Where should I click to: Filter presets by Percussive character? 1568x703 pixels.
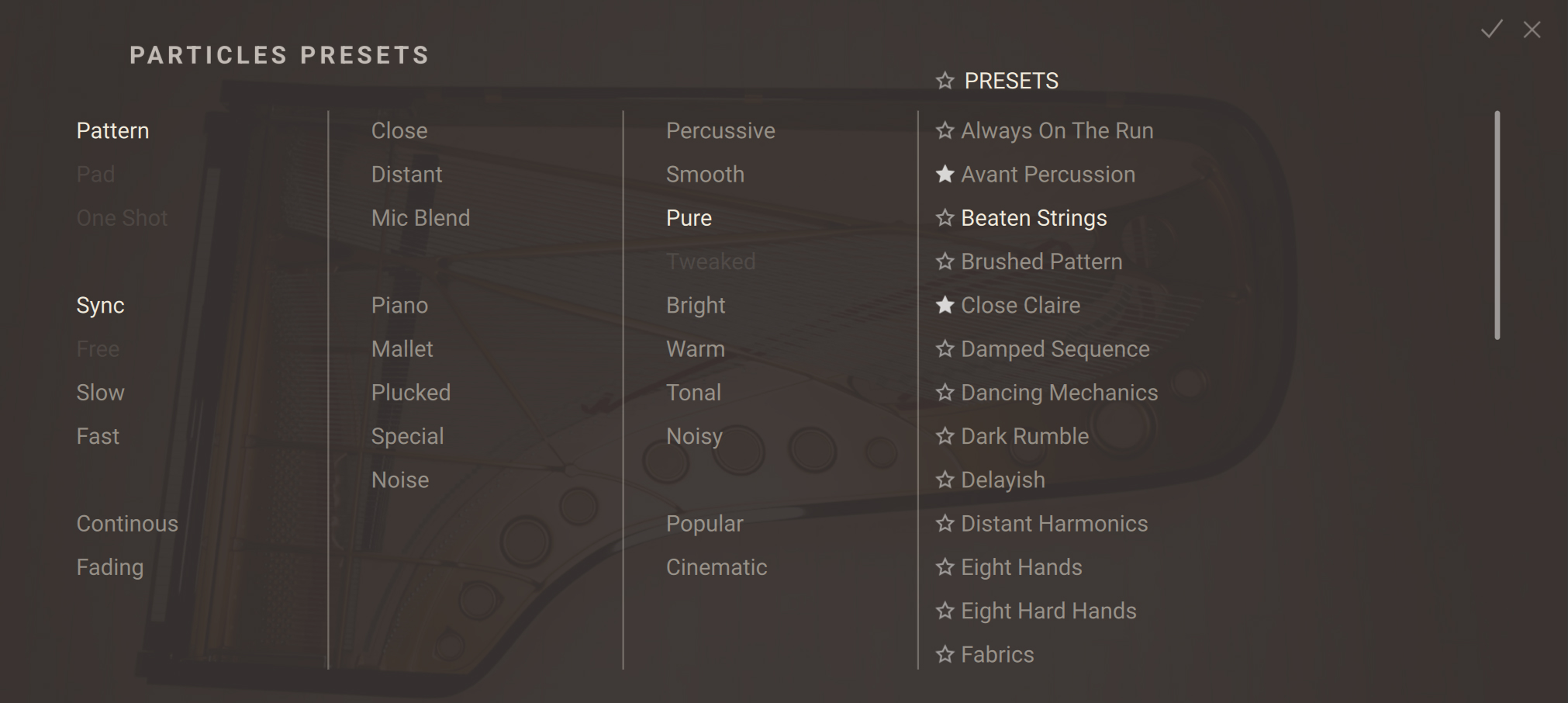point(720,130)
